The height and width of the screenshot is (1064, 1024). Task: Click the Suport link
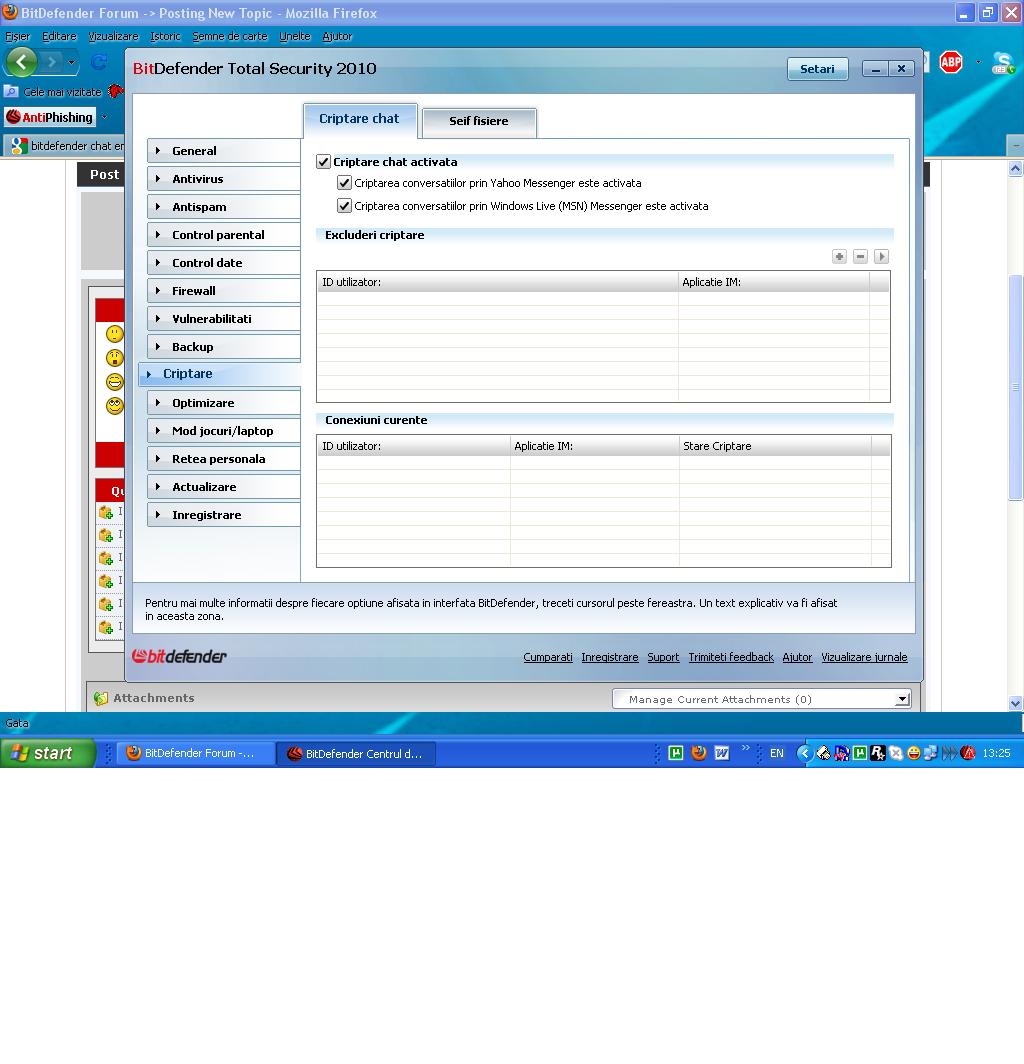tap(663, 657)
